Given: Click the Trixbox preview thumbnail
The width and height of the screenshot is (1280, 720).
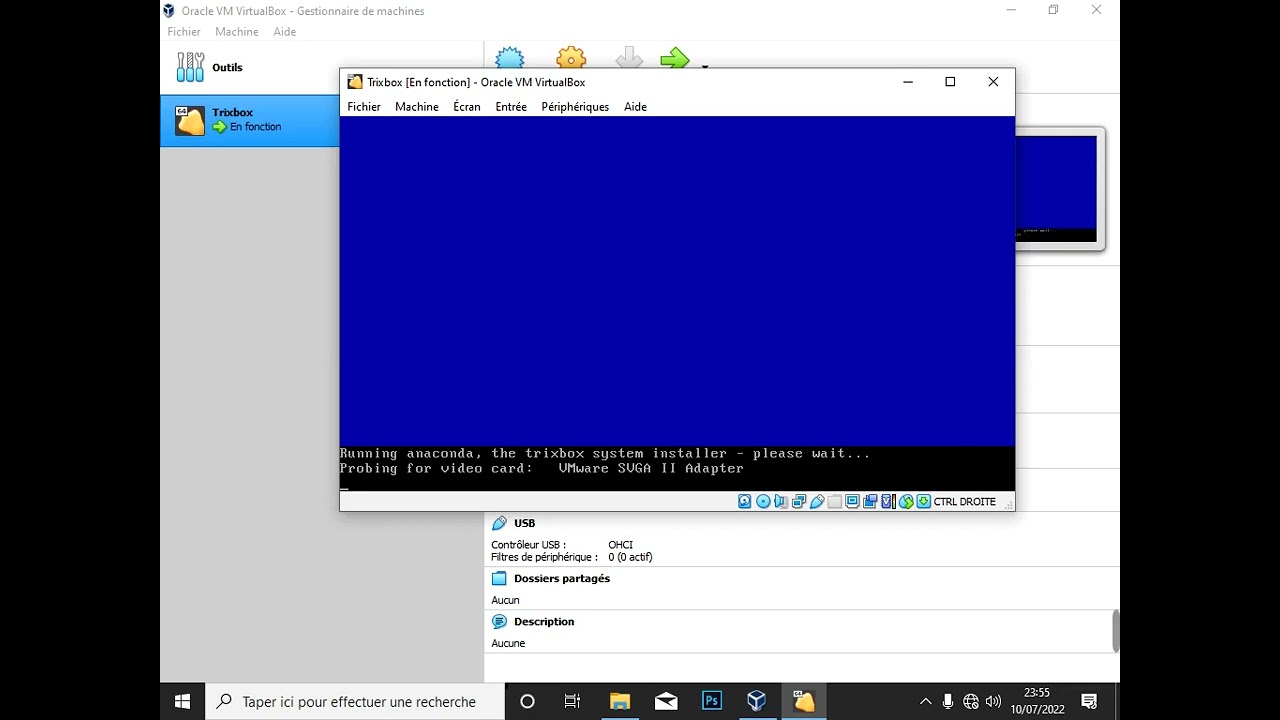Looking at the screenshot, I should (1057, 188).
